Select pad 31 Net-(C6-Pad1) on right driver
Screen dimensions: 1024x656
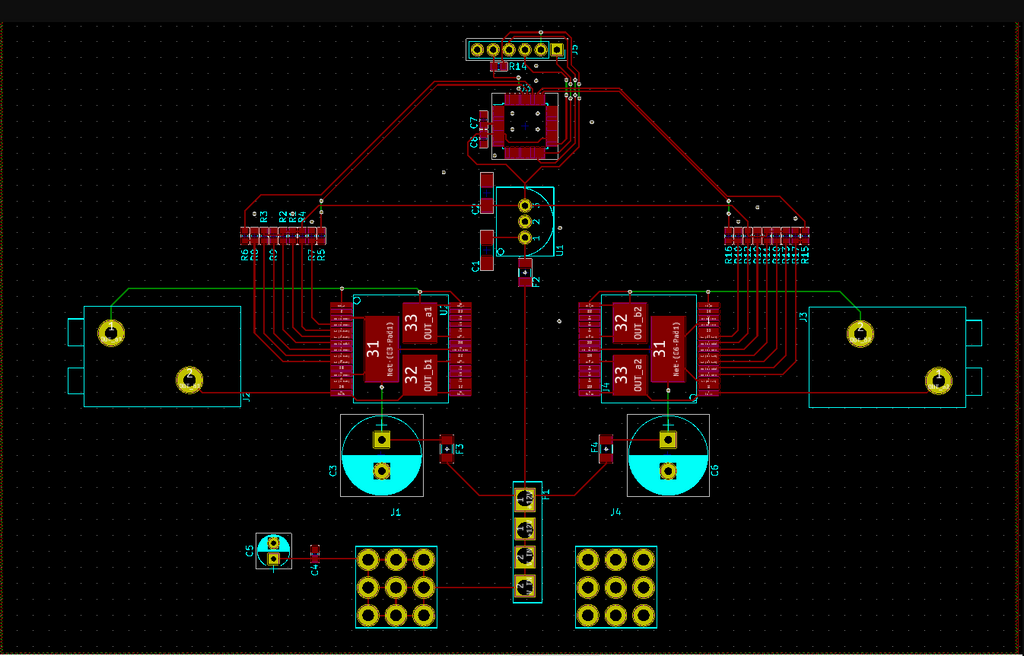tap(667, 349)
